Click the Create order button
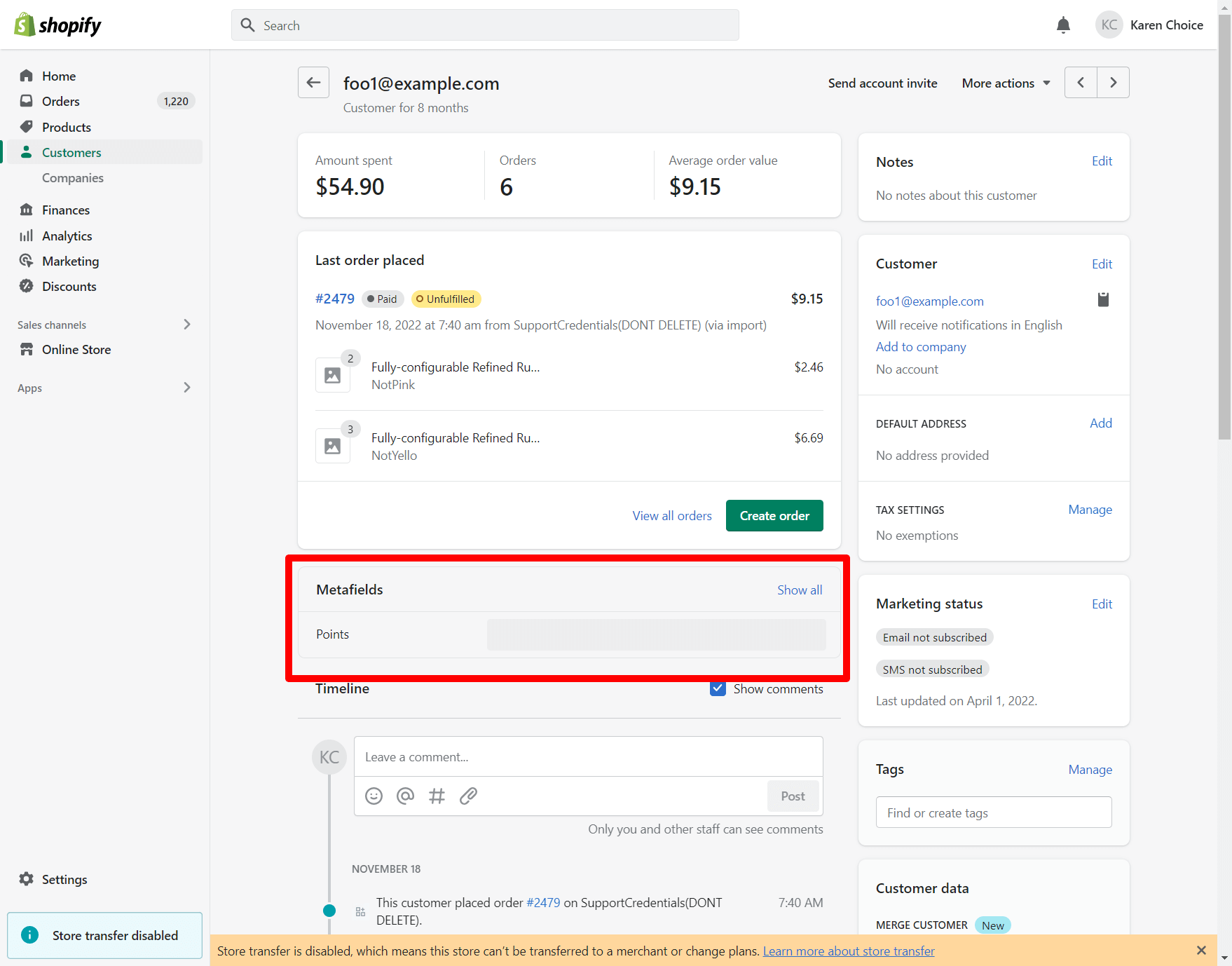The width and height of the screenshot is (1232, 966). [774, 516]
